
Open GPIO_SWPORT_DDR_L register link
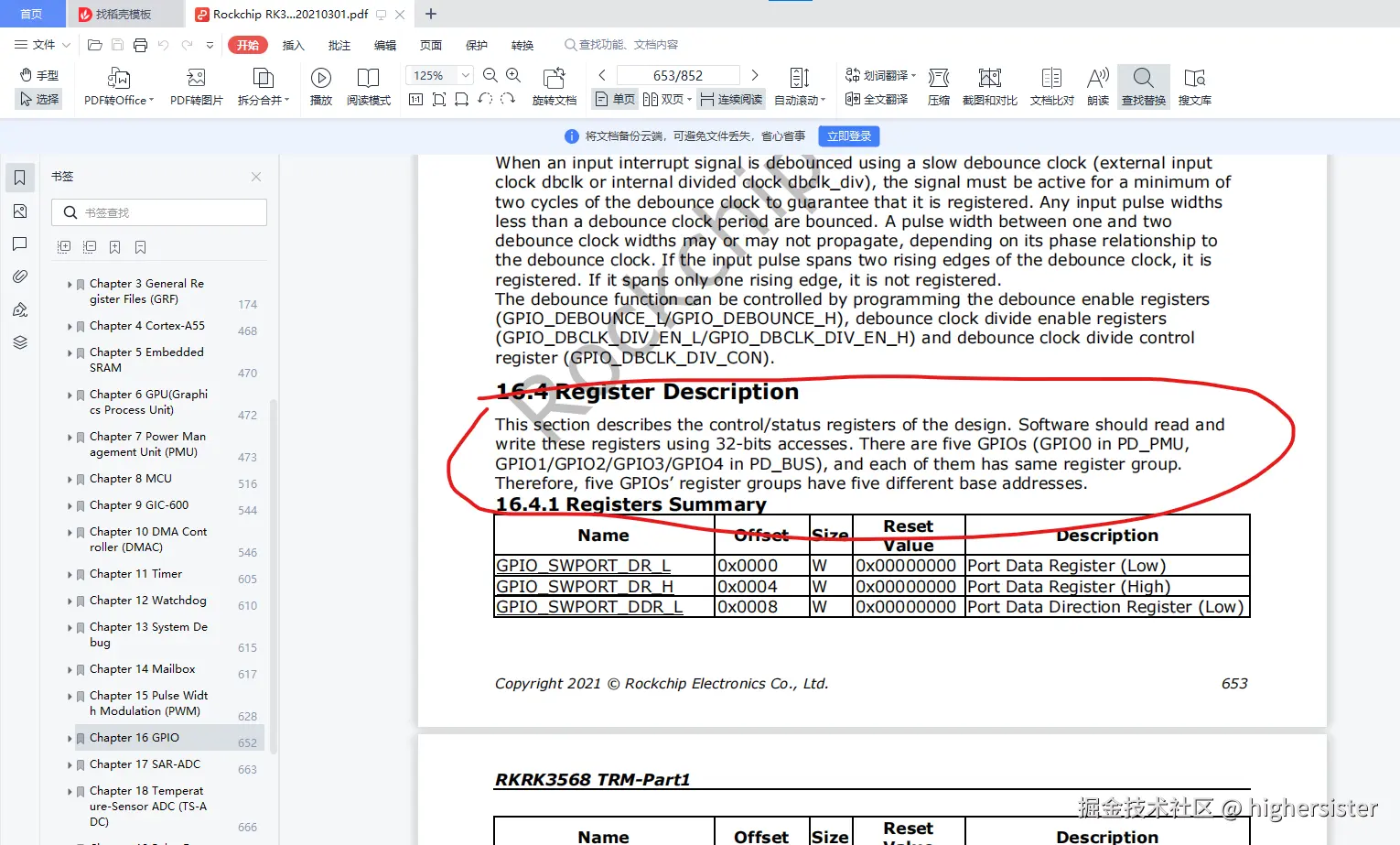point(589,607)
